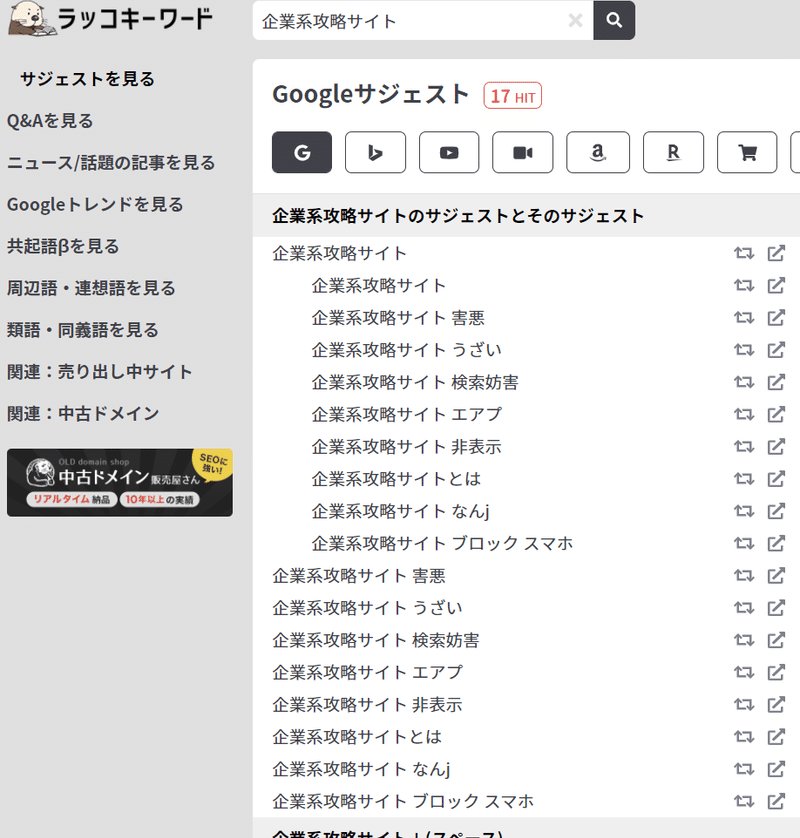Click non-indented keyword 企業系攻略サイト 検索妨害
Viewport: 800px width, 838px height.
pos(376,640)
